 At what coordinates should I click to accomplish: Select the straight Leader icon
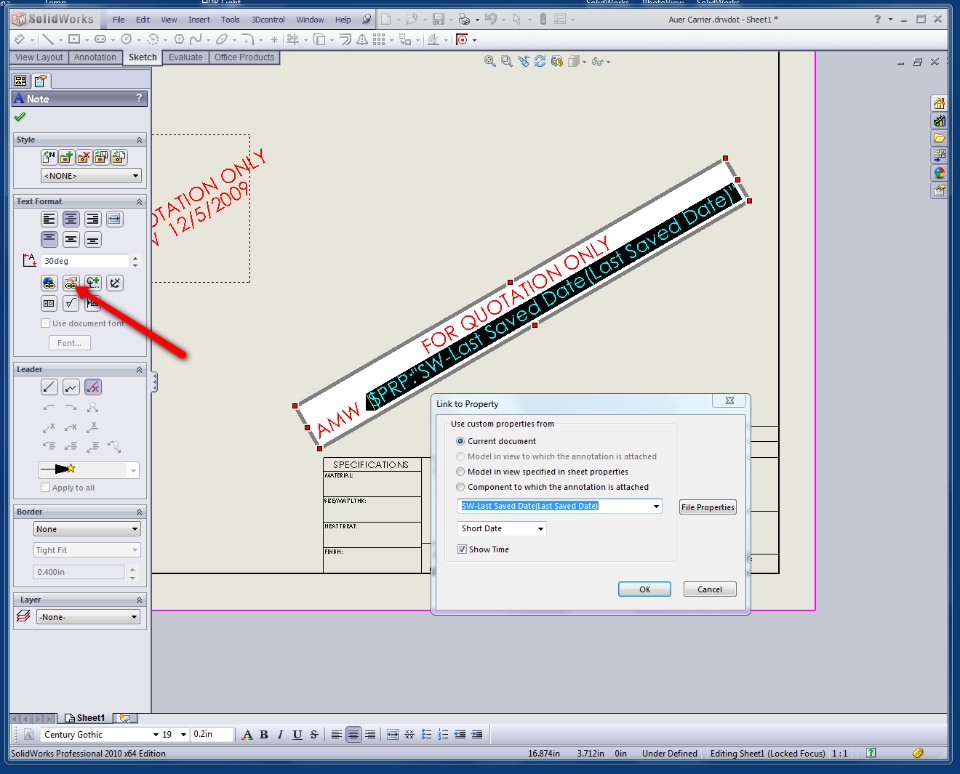(x=49, y=387)
